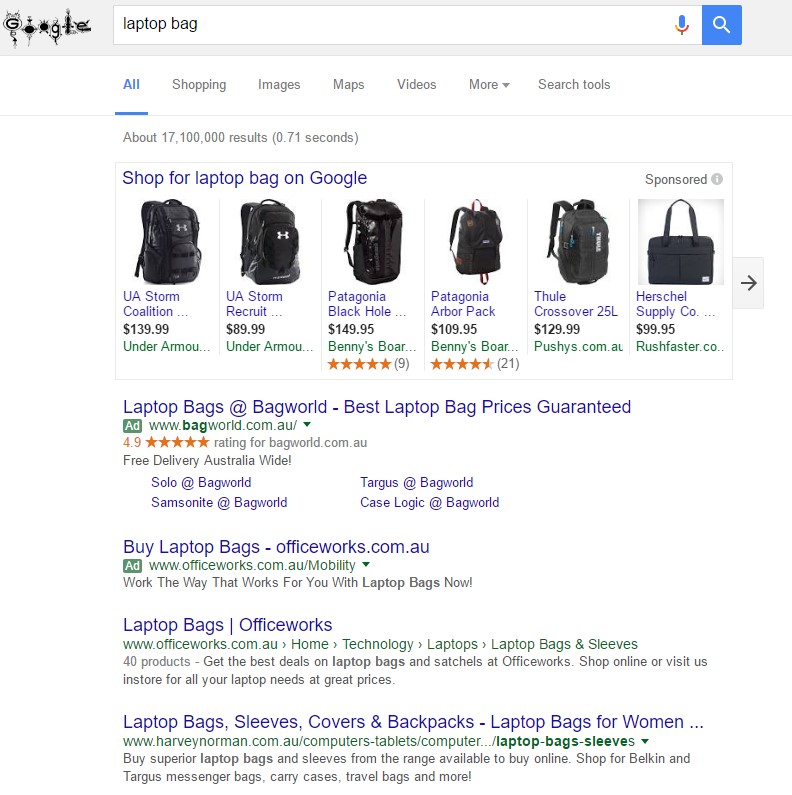
Task: Open Search tools options
Action: coord(574,85)
